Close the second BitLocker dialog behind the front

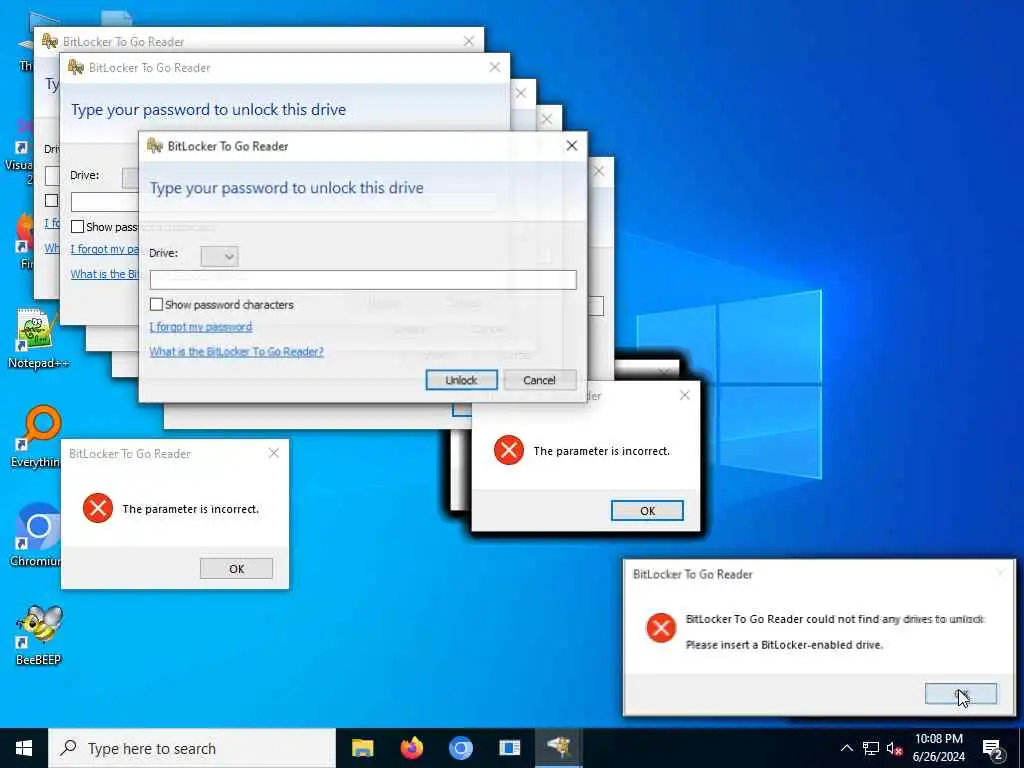(x=494, y=67)
